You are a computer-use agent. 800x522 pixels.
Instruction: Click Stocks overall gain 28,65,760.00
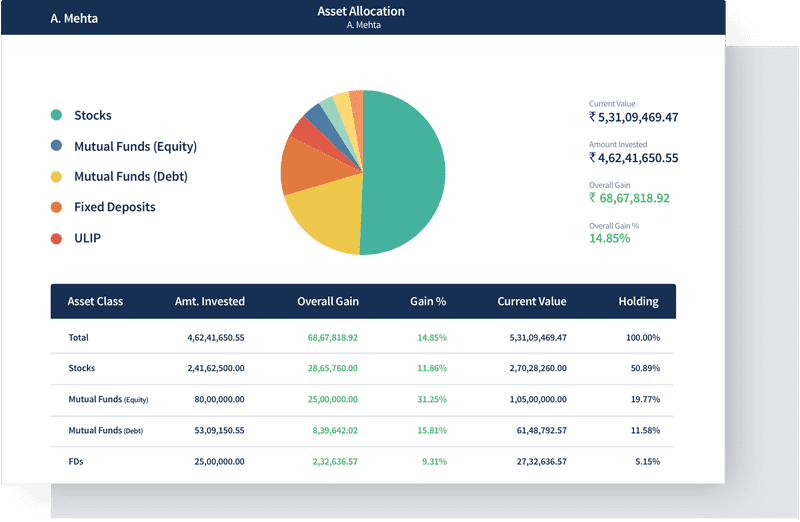click(x=333, y=368)
